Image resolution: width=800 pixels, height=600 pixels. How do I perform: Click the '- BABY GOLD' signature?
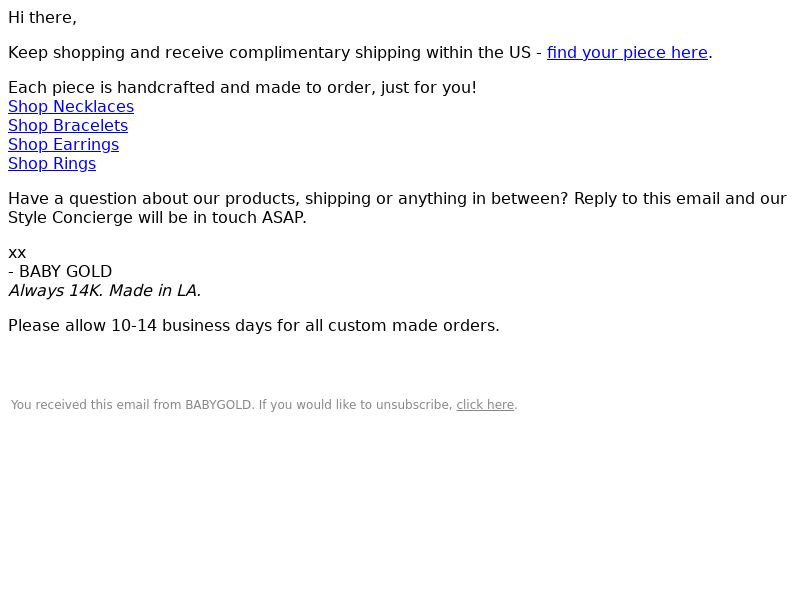point(60,272)
